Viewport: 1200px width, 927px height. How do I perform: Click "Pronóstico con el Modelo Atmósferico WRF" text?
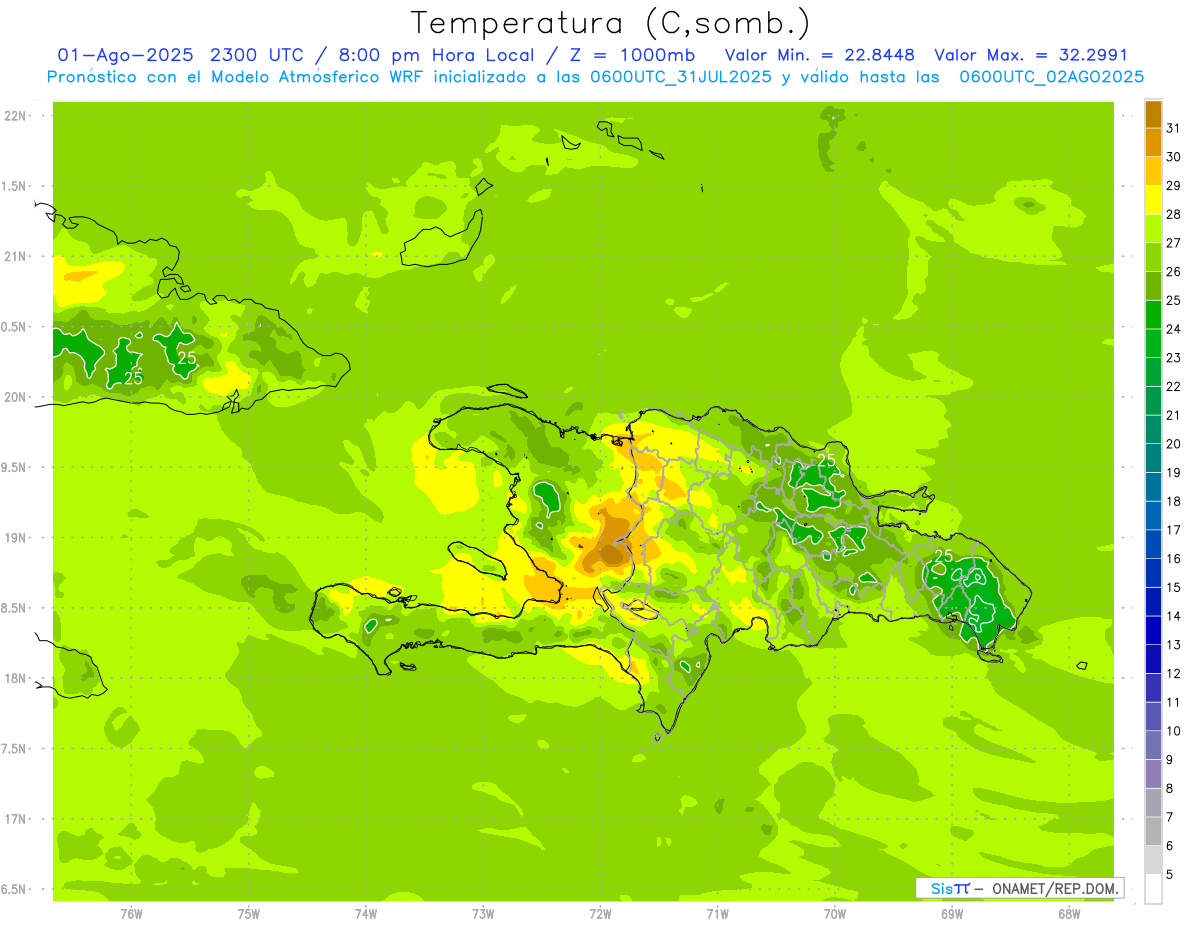(x=235, y=77)
